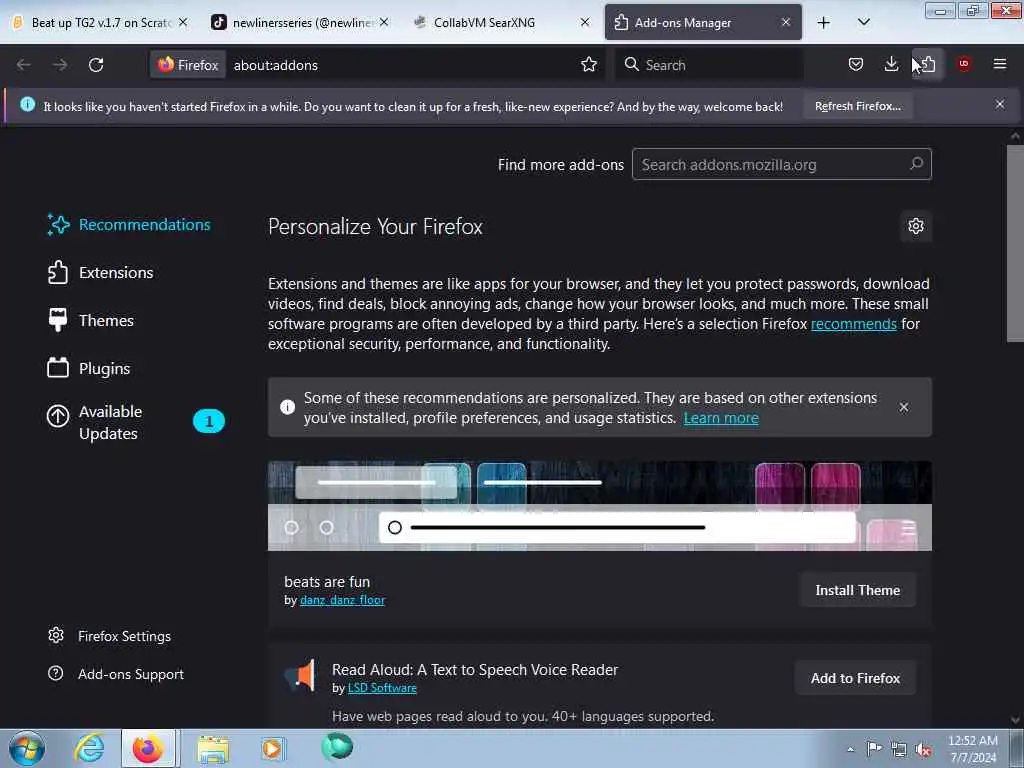The width and height of the screenshot is (1024, 768).
Task: Click the uBlock Origin toolbar icon
Action: click(964, 64)
